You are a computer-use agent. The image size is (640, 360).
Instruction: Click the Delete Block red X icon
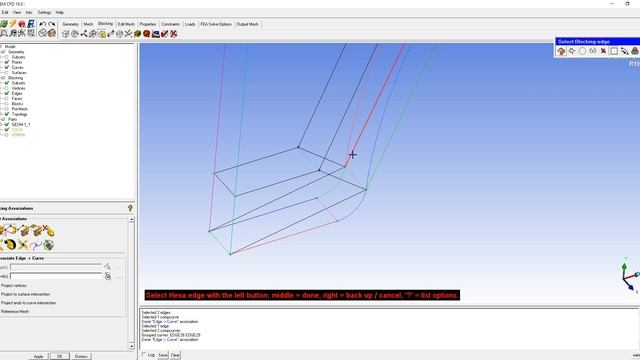pyautogui.click(x=173, y=34)
